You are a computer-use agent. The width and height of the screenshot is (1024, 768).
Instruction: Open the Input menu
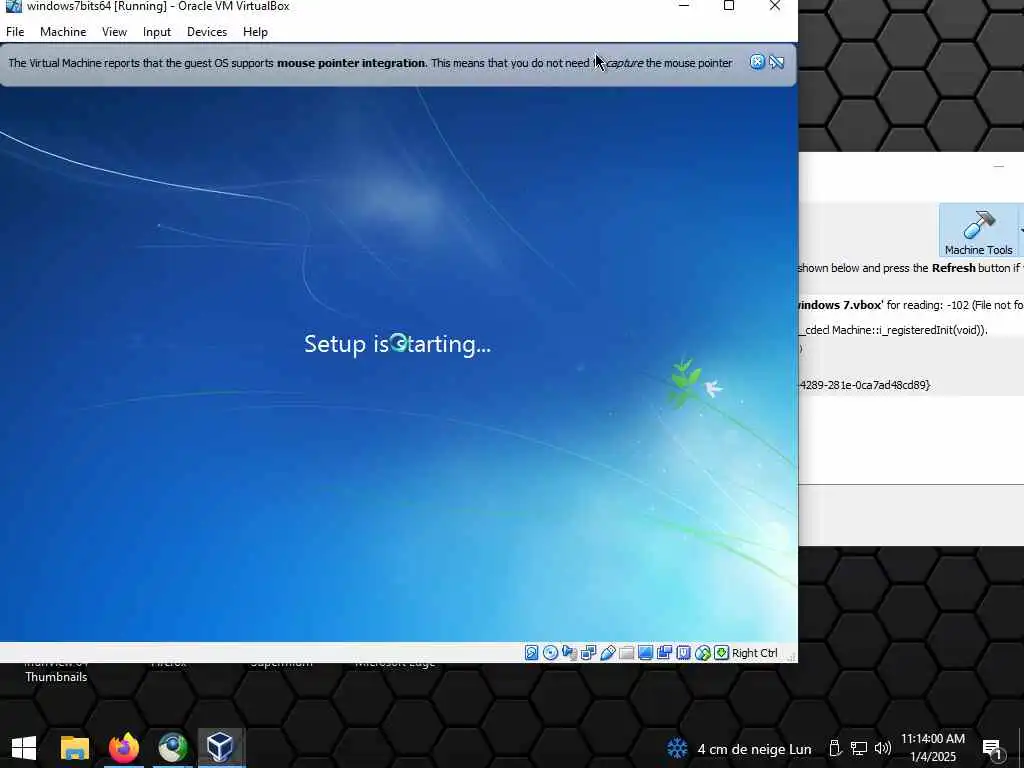pos(157,31)
